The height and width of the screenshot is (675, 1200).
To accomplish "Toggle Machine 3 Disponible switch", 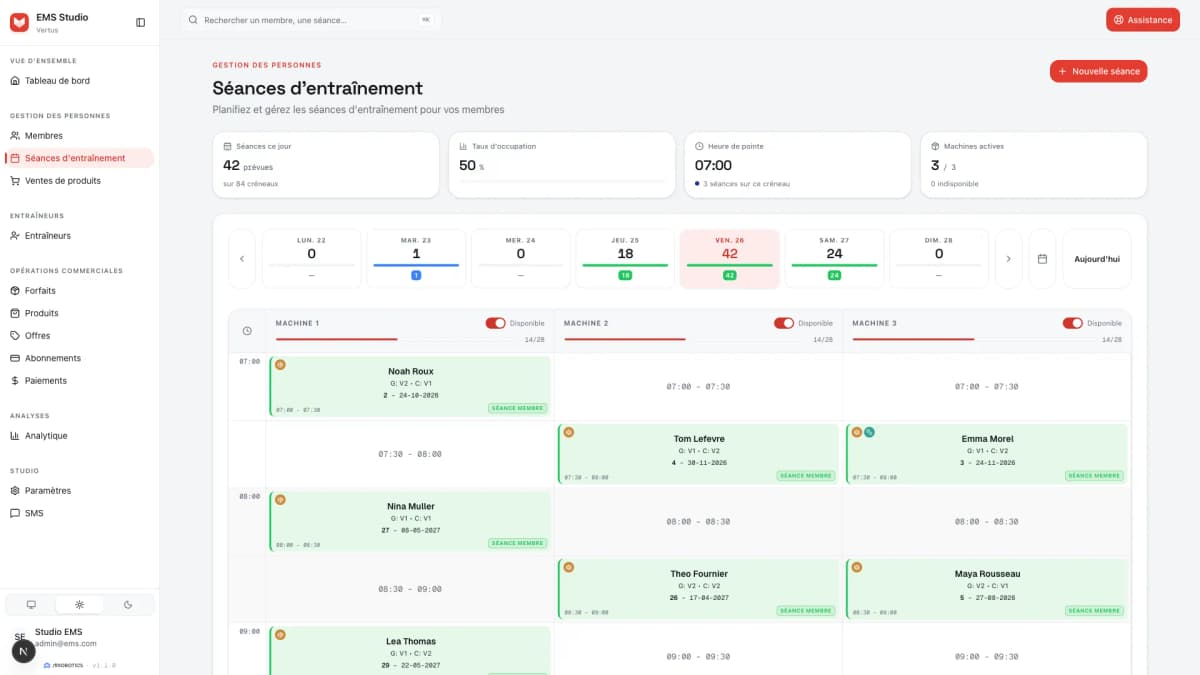I will click(1072, 323).
